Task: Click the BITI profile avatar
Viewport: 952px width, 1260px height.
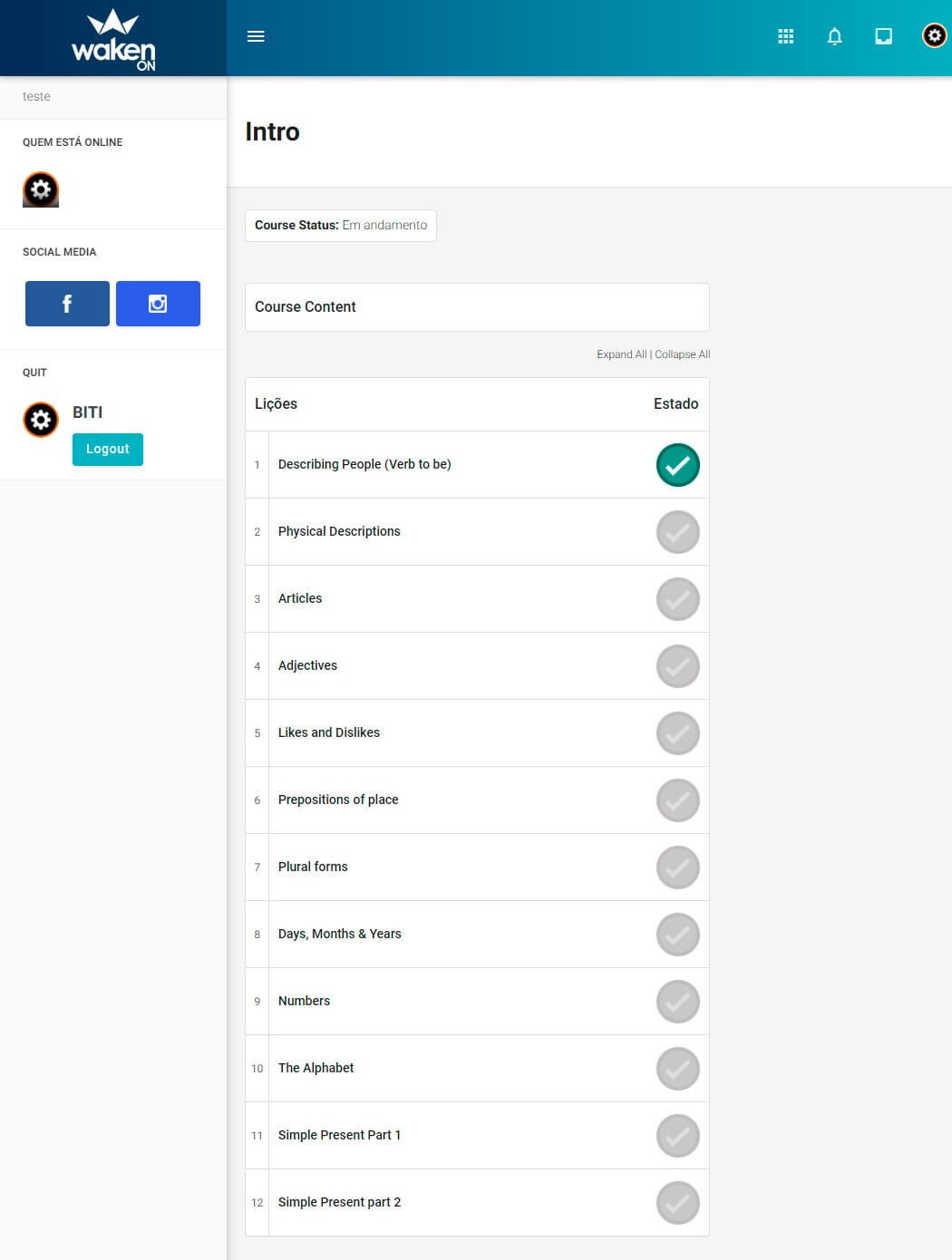Action: click(41, 420)
